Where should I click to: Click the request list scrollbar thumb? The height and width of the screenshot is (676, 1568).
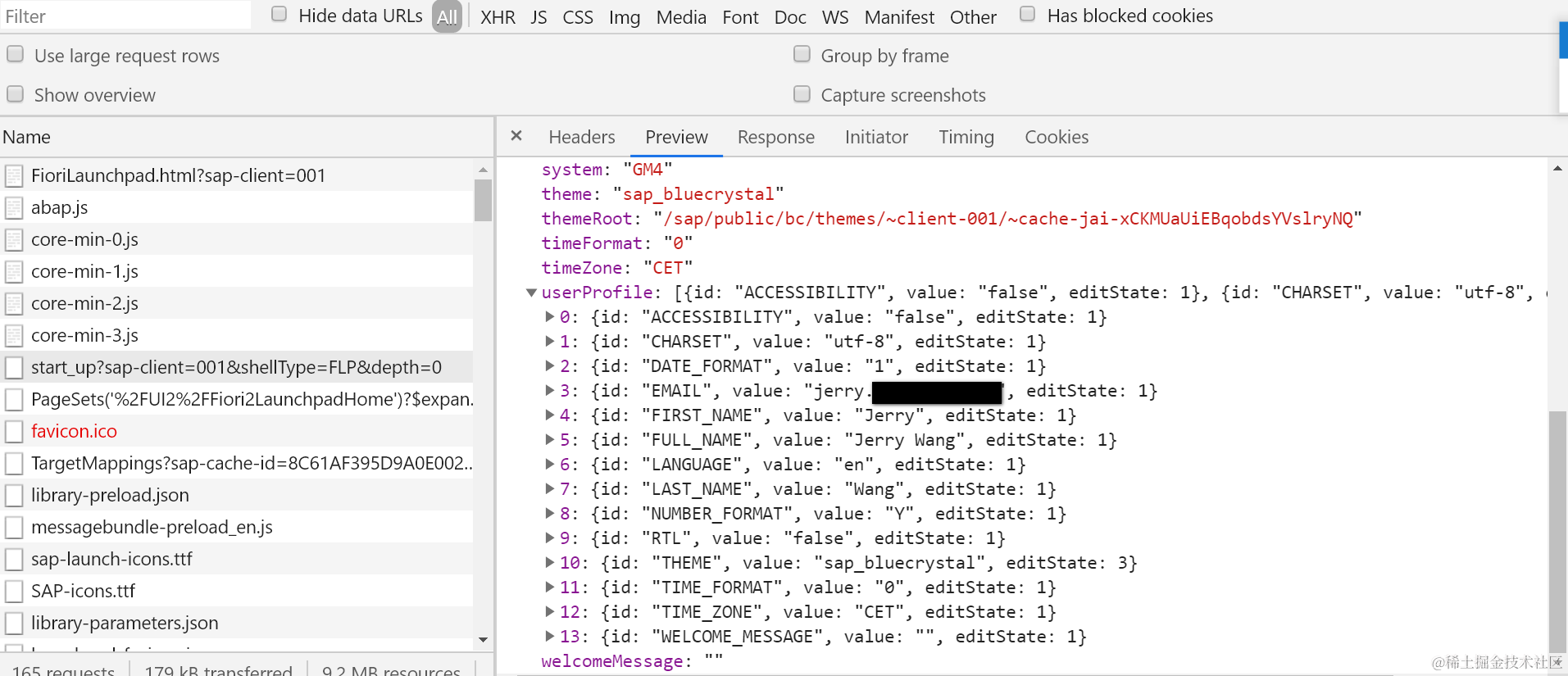[x=483, y=200]
